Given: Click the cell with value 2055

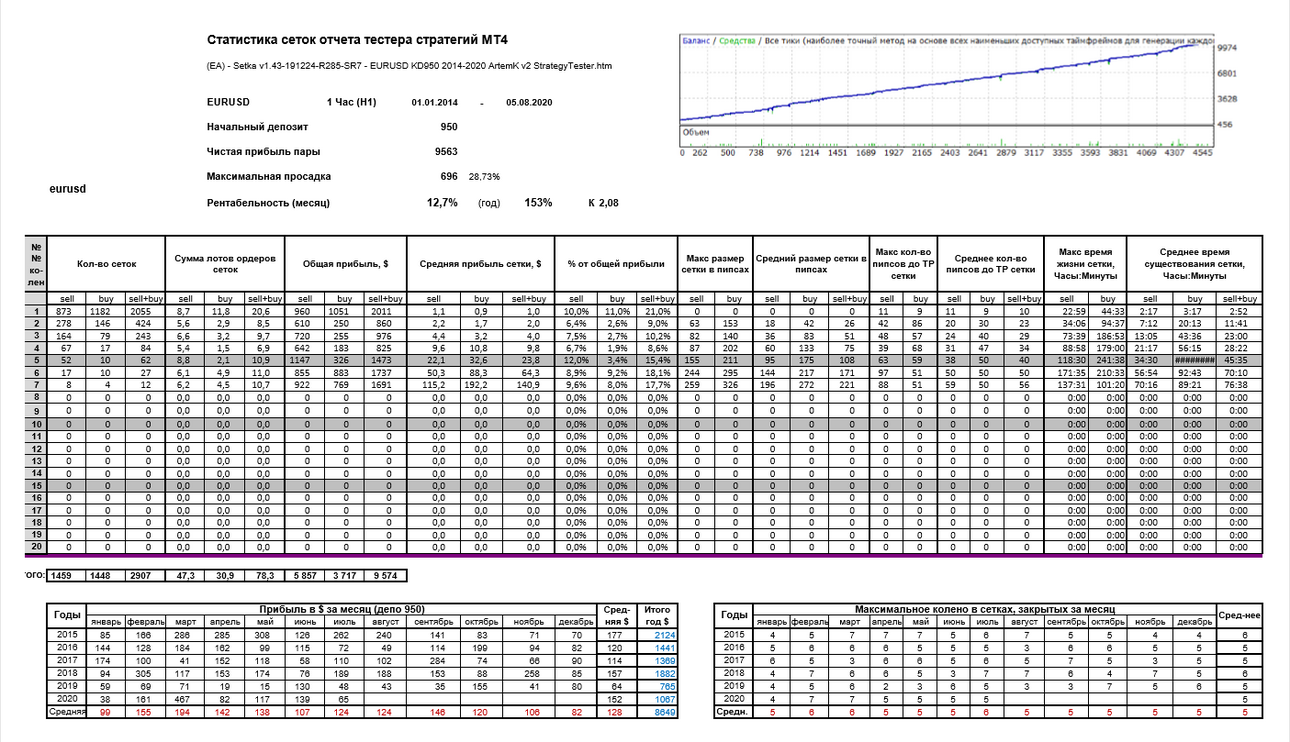Looking at the screenshot, I should (146, 311).
